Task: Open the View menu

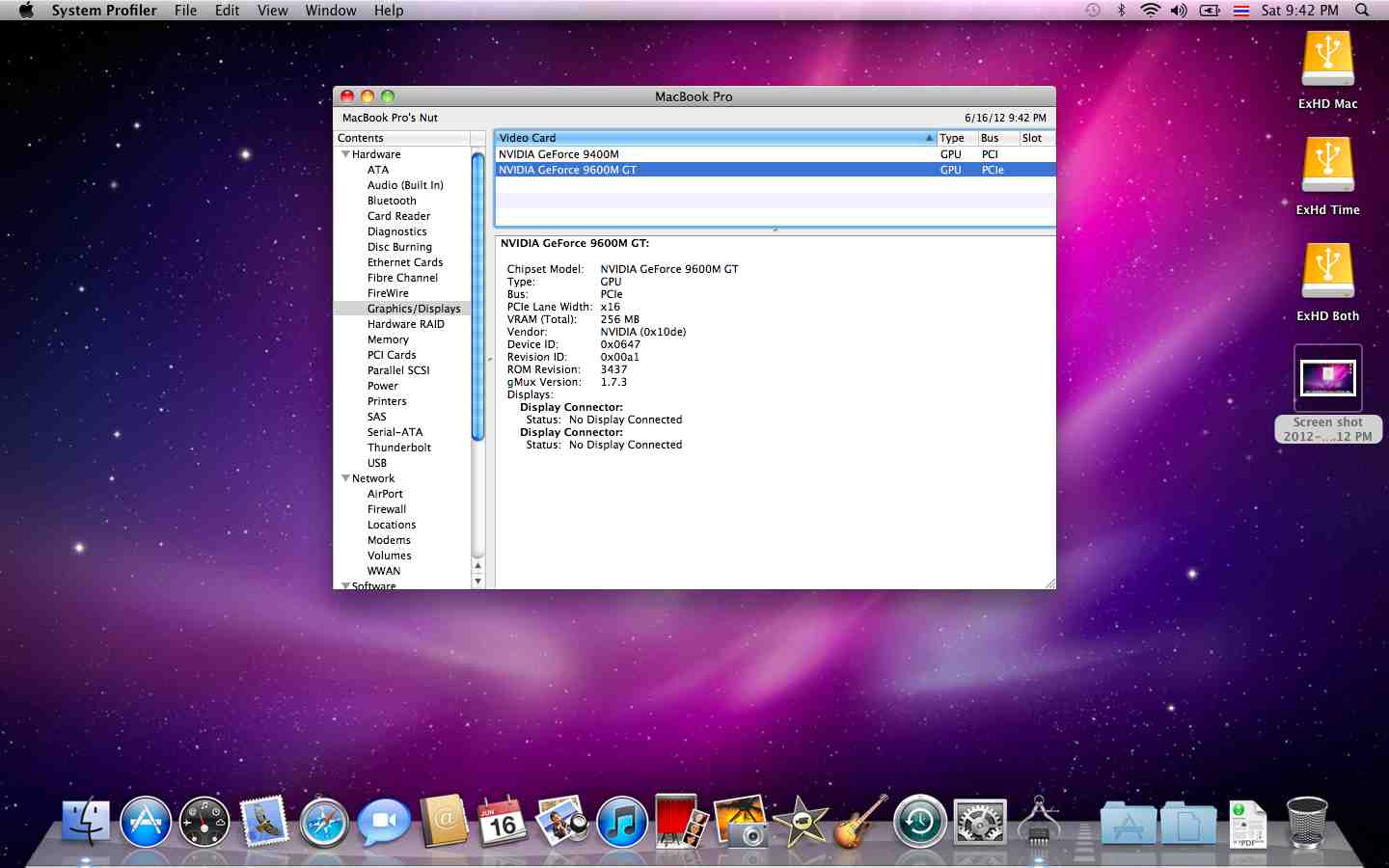Action: coord(273,10)
